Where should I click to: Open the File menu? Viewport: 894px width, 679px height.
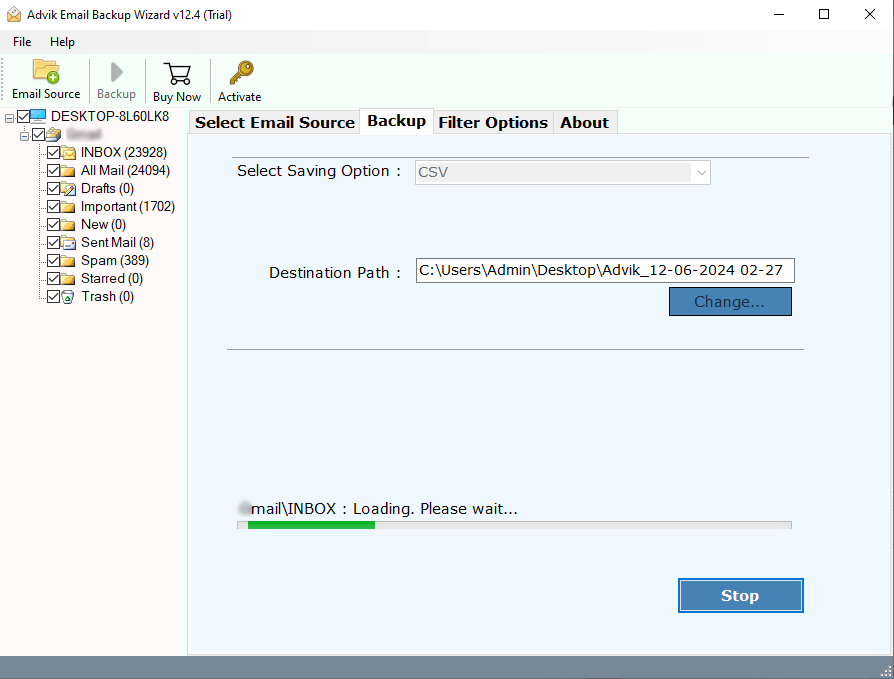click(x=22, y=42)
